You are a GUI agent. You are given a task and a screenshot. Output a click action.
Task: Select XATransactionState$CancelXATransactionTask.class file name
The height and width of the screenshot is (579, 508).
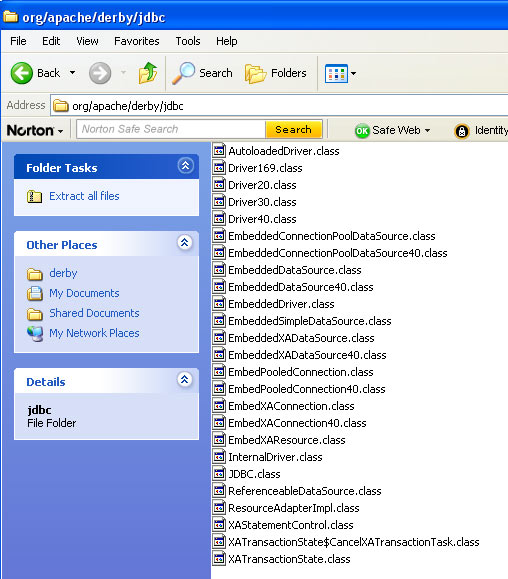(353, 542)
